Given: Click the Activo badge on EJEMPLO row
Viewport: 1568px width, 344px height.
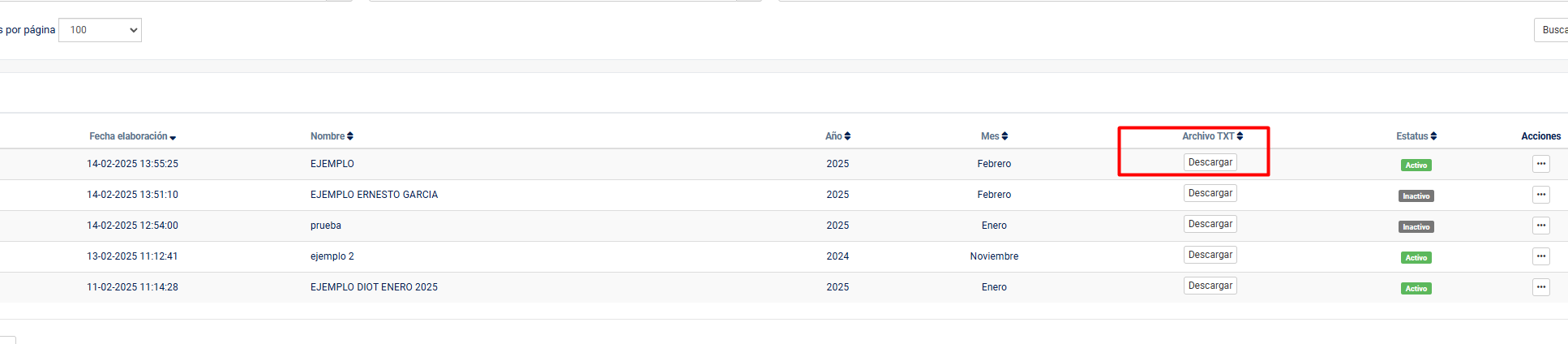Looking at the screenshot, I should [1416, 166].
